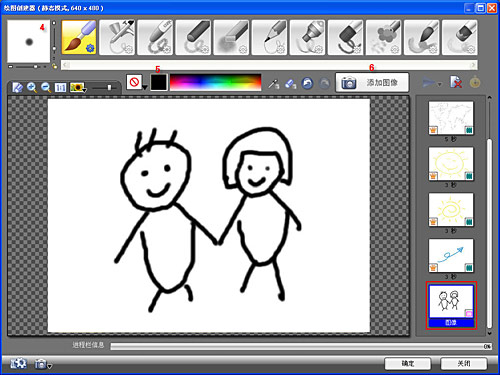Click the undo arrow icon
This screenshot has height=375, width=500.
tap(307, 83)
